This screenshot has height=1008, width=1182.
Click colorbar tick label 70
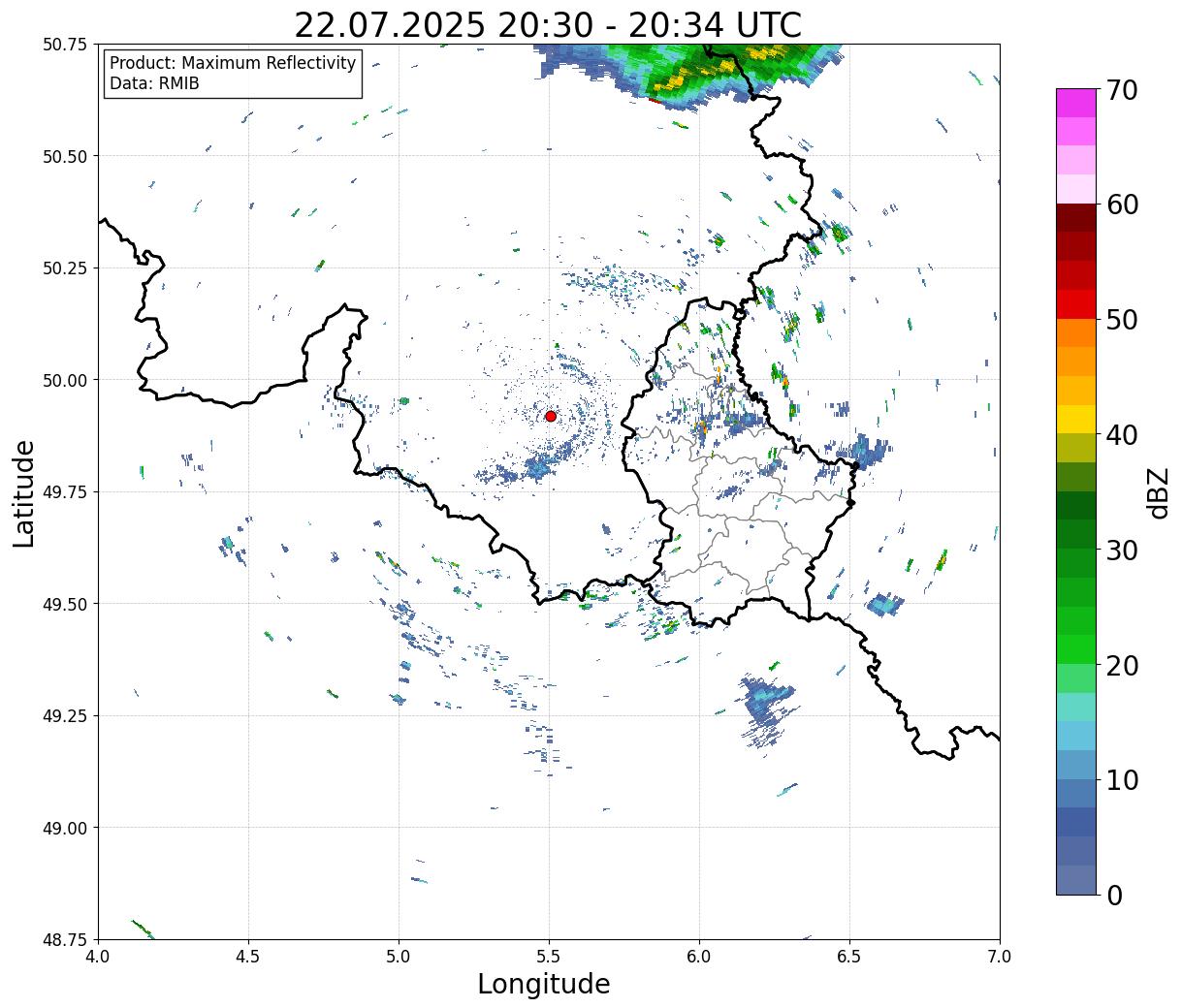[1122, 90]
